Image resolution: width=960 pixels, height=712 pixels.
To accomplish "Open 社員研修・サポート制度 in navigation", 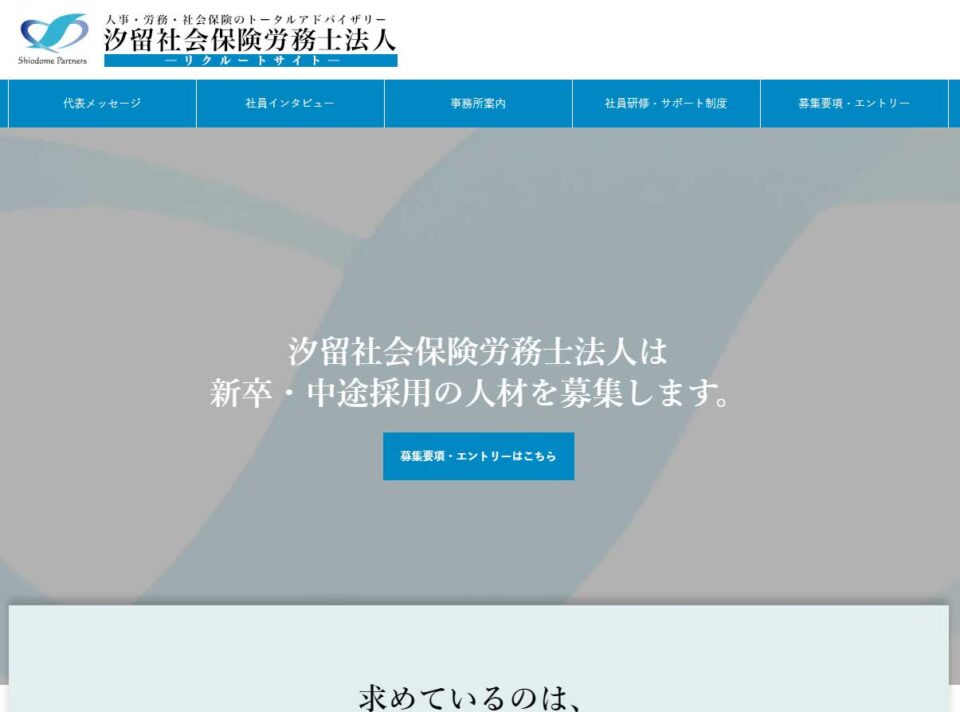I will (666, 103).
